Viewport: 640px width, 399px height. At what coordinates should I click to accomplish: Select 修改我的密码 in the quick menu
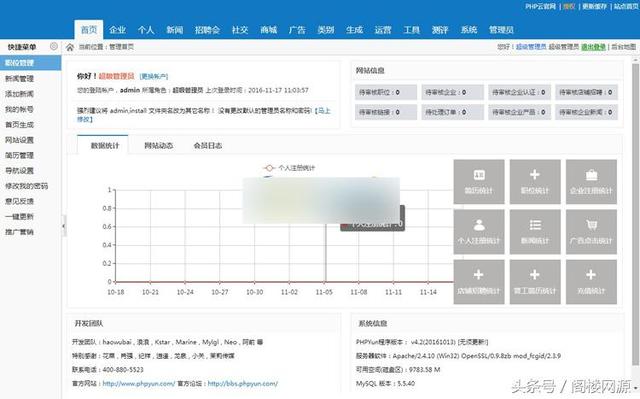click(x=27, y=186)
